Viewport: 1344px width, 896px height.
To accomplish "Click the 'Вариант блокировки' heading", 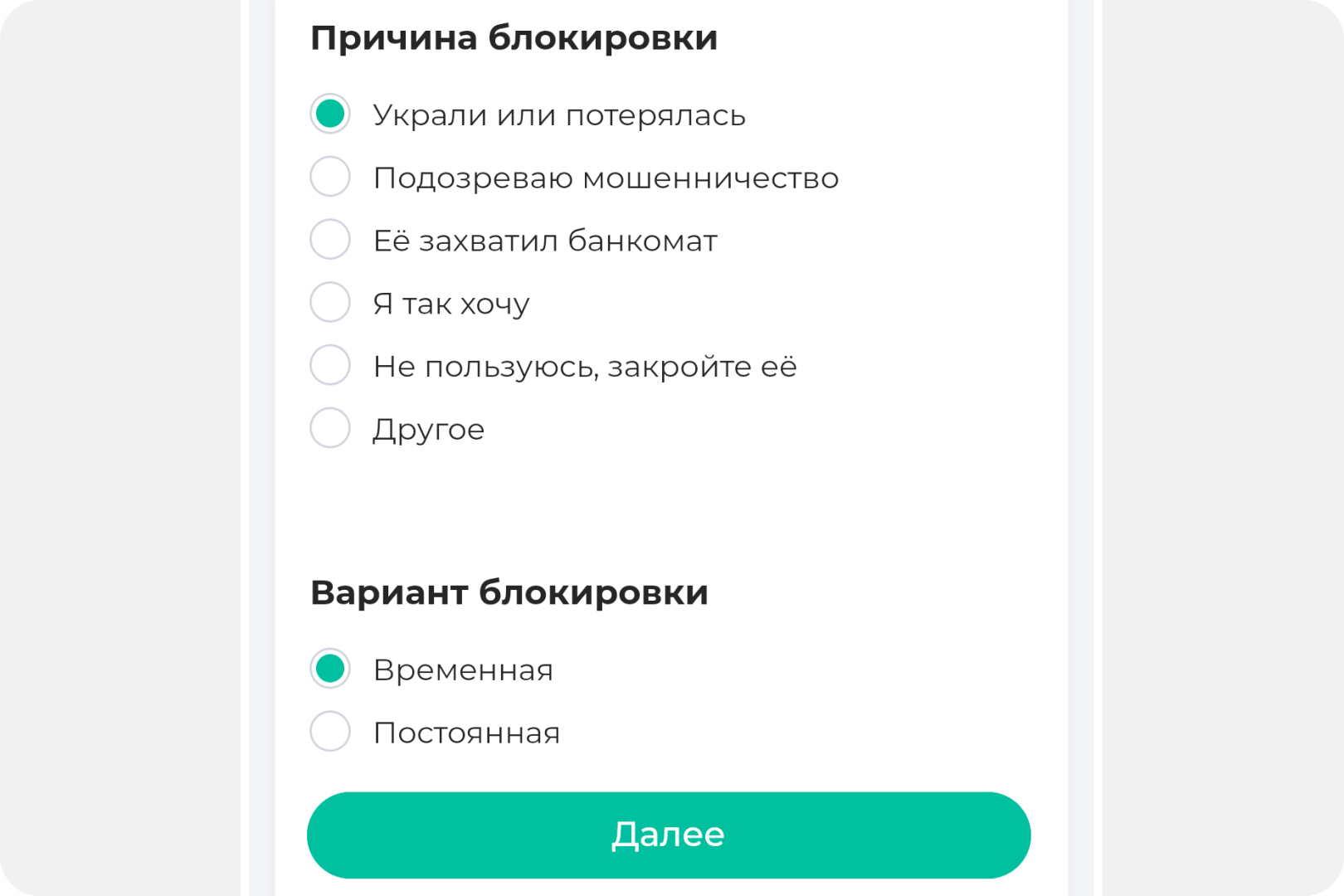I will (x=509, y=593).
